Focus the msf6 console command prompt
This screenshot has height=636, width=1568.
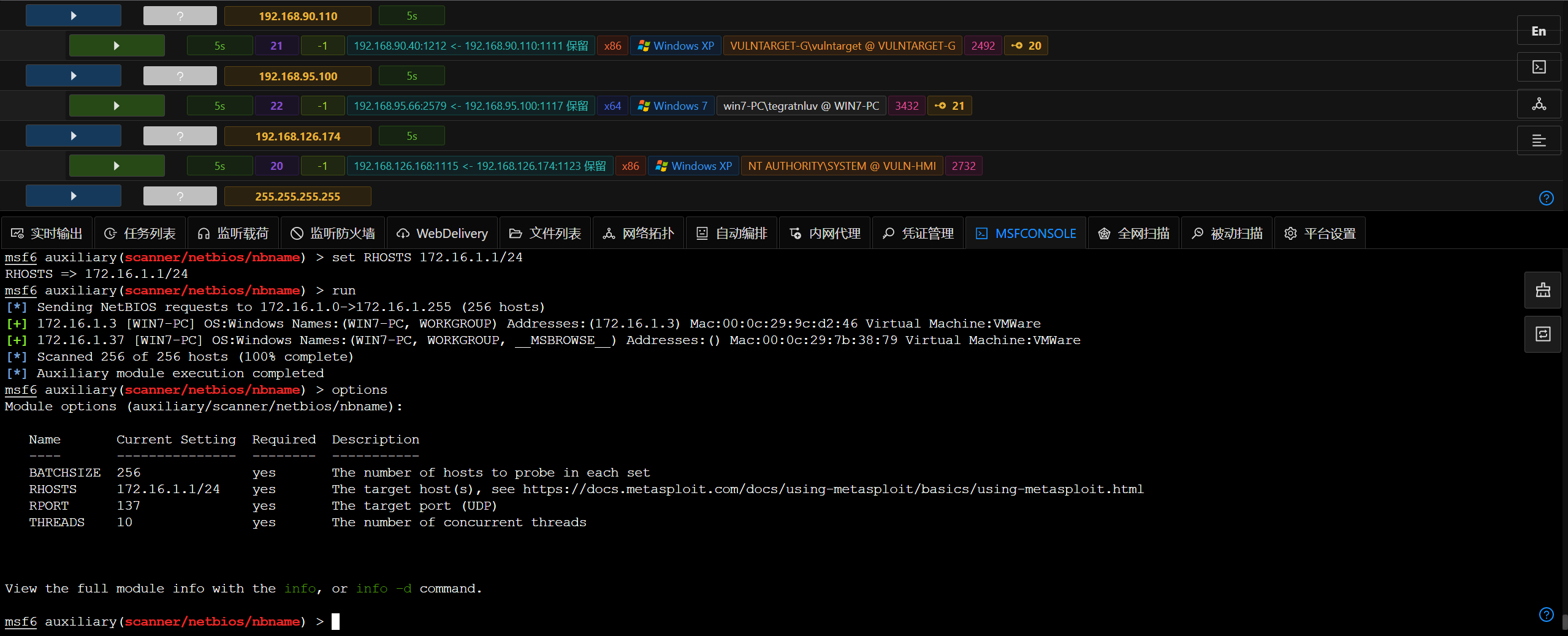(x=336, y=622)
